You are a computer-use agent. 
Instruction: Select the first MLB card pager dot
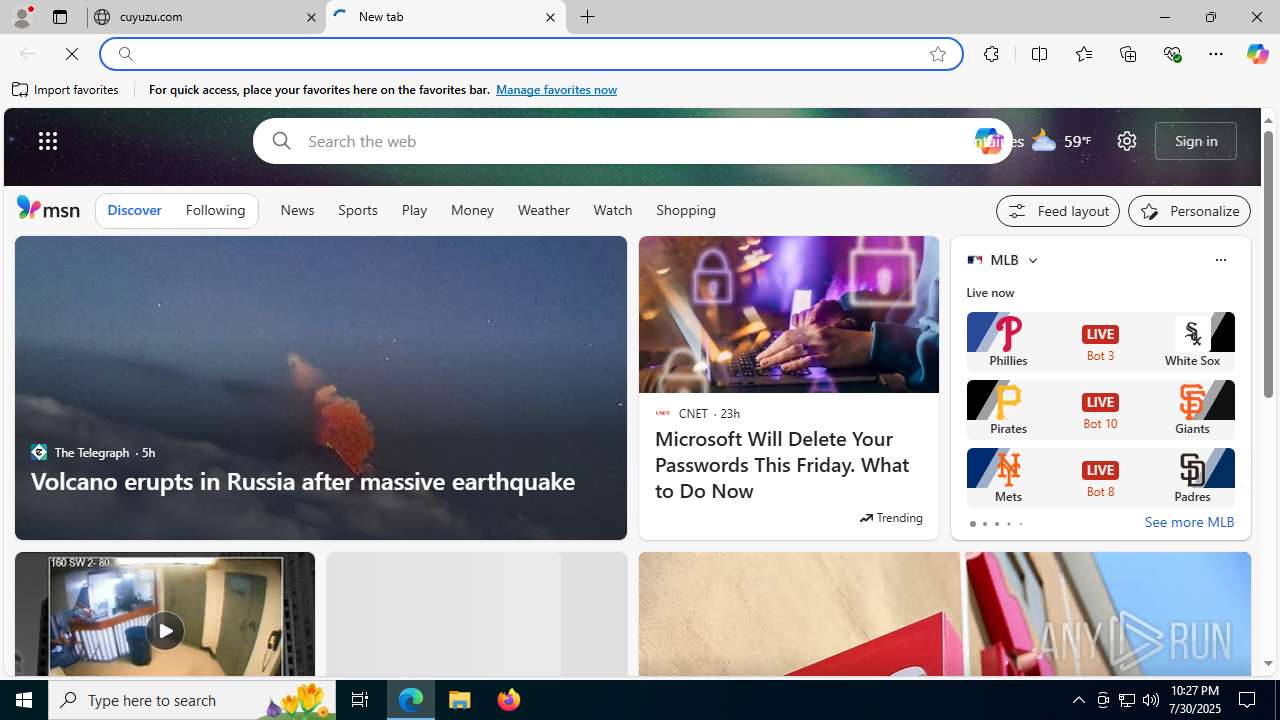click(x=972, y=524)
